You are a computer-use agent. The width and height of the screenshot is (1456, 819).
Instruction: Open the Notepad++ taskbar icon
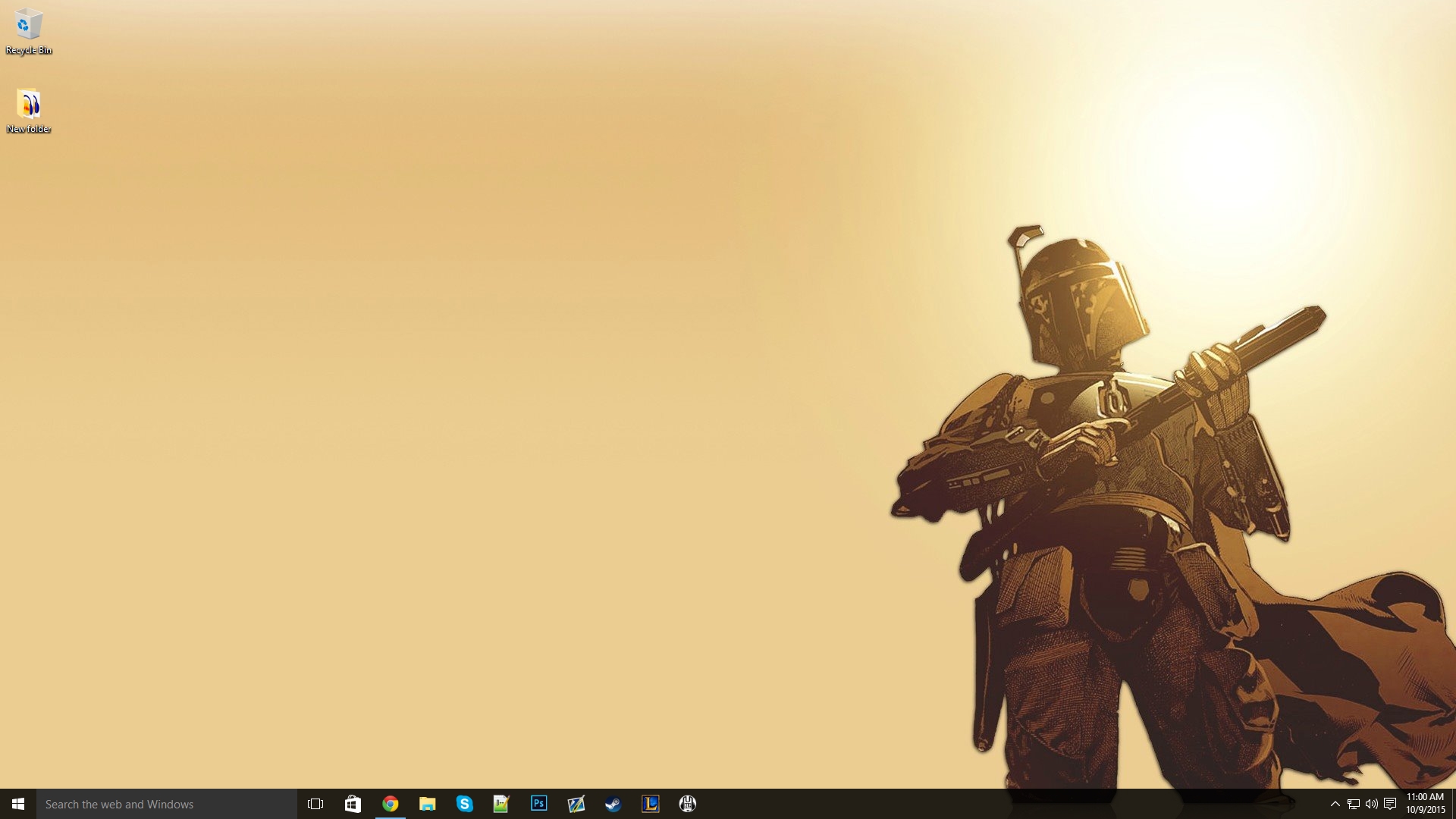[x=501, y=804]
